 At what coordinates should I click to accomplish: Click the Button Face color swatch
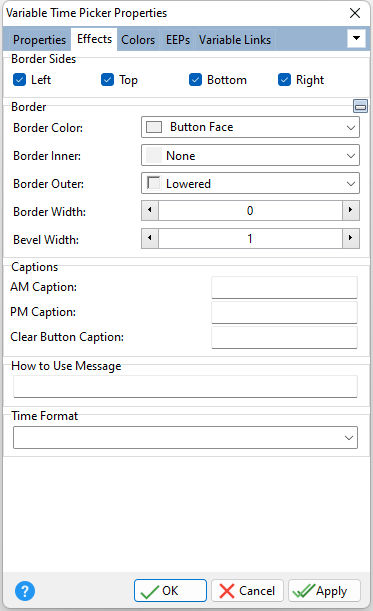(154, 127)
